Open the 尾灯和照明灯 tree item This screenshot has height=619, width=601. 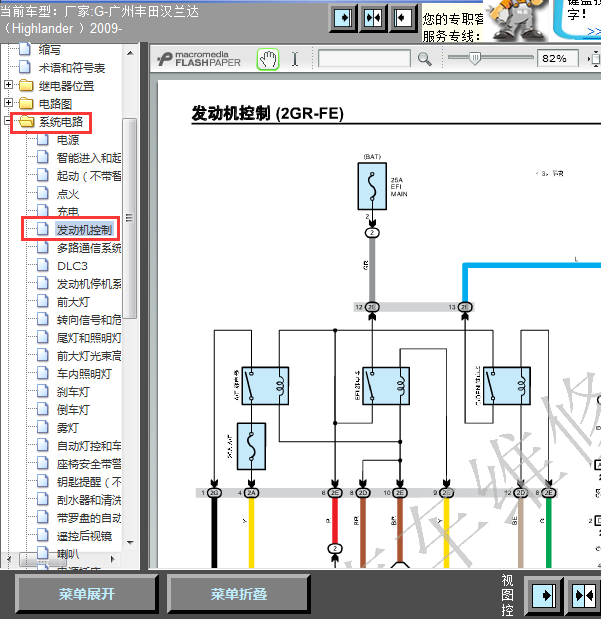coord(89,338)
